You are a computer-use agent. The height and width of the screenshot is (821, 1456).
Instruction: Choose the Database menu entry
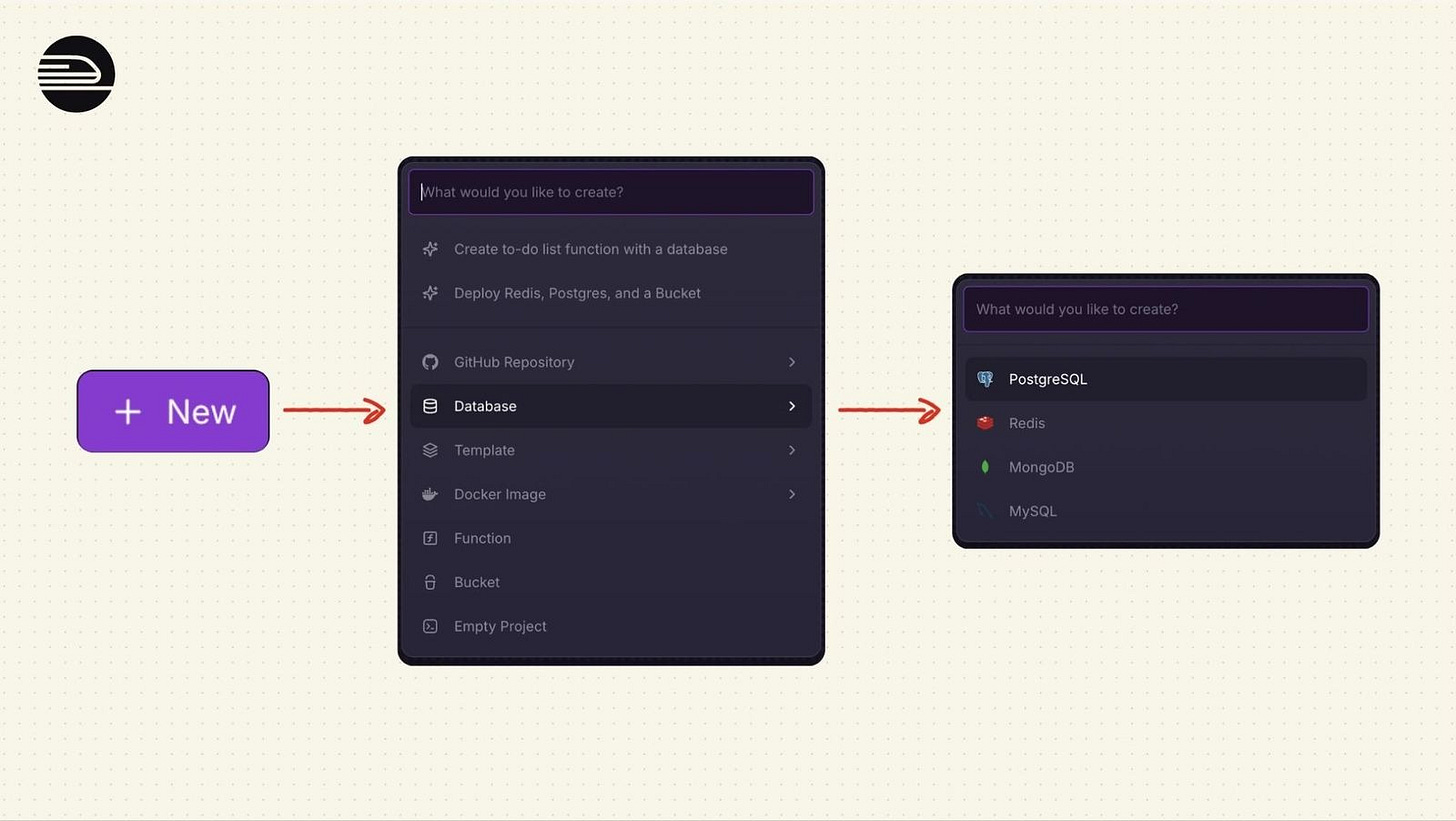tap(611, 406)
